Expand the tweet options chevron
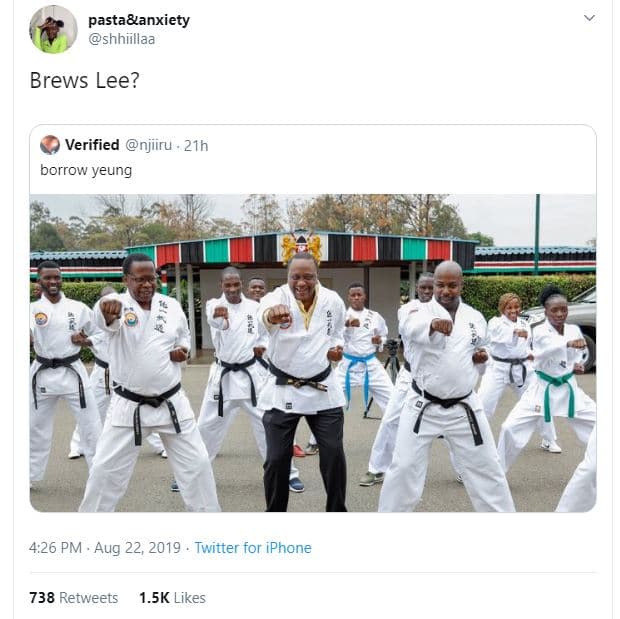 589,18
